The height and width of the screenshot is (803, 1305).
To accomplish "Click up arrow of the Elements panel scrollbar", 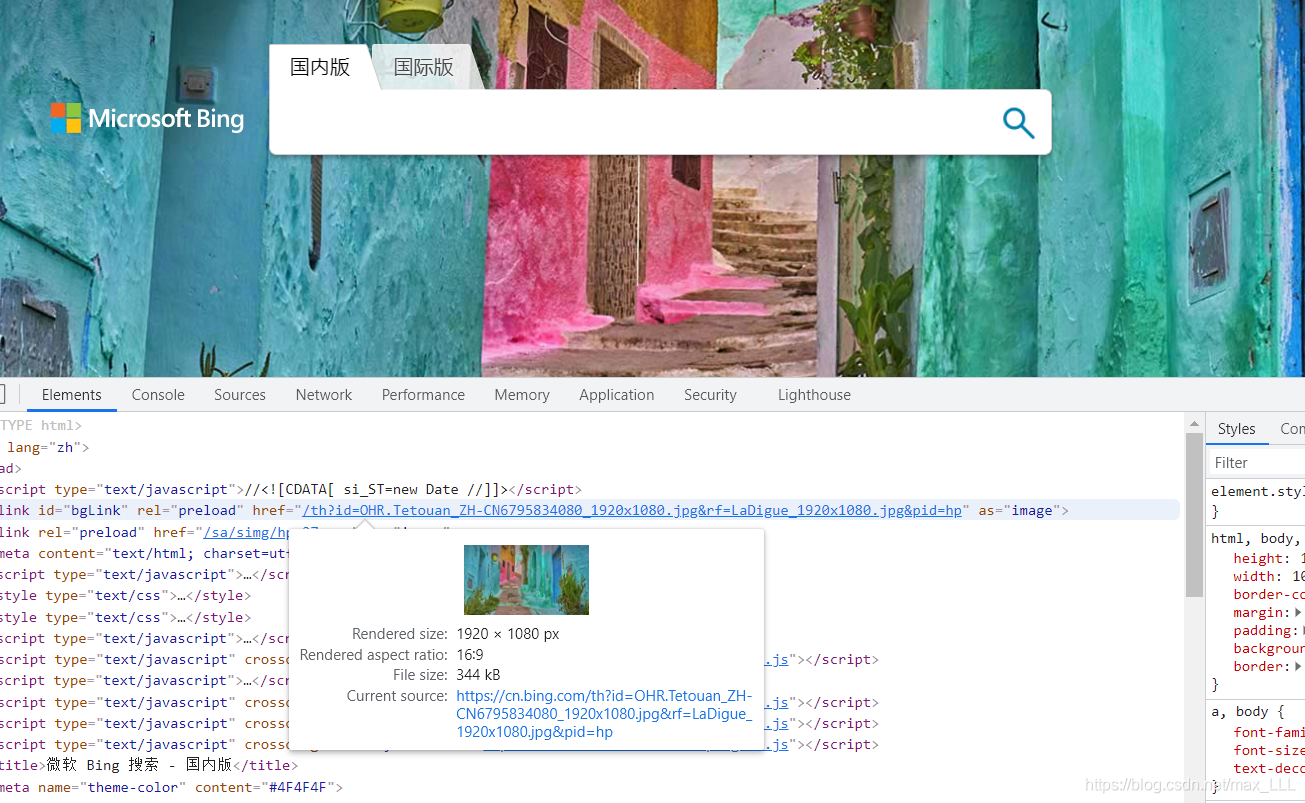I will click(x=1194, y=424).
